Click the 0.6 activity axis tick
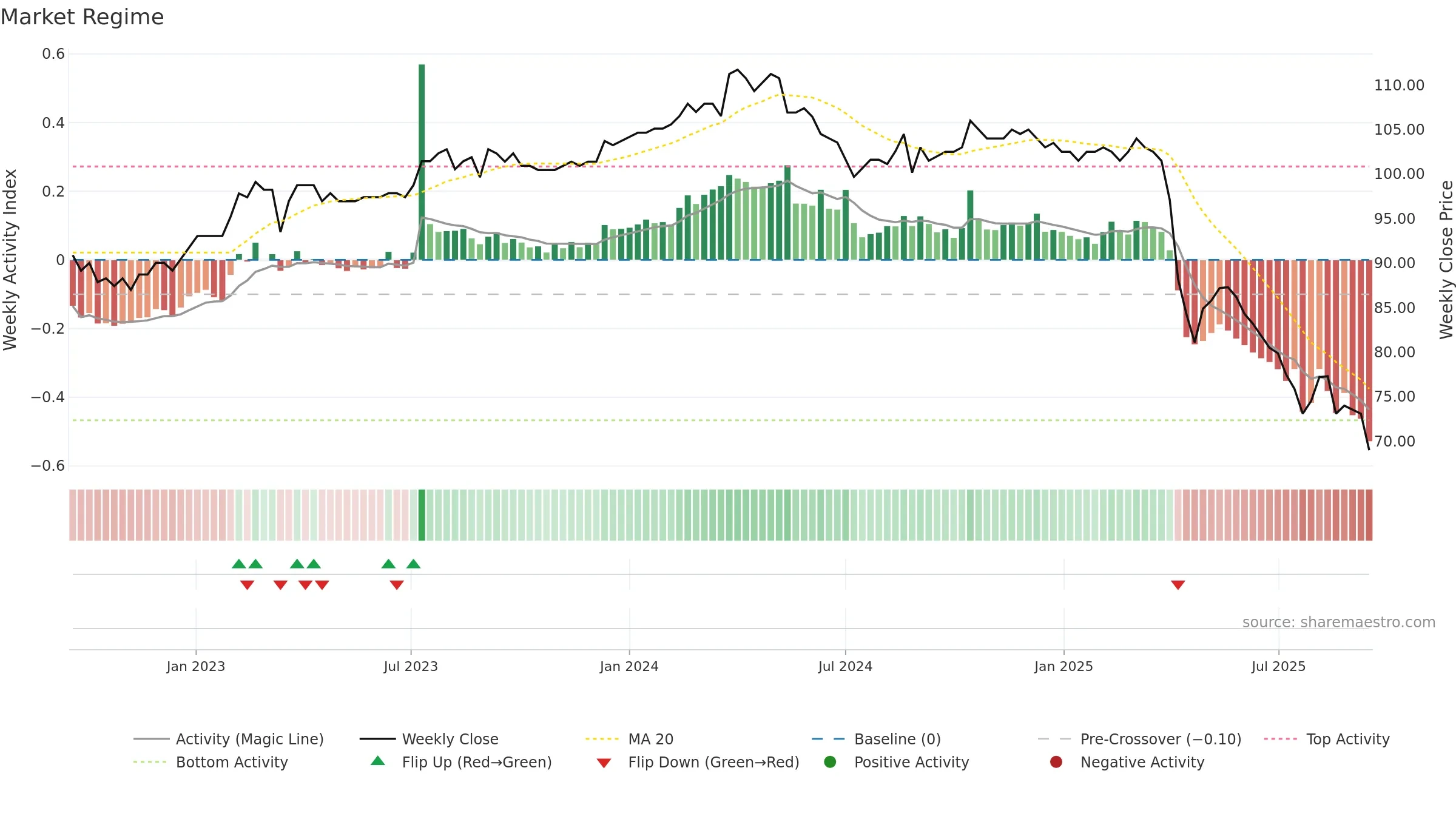The height and width of the screenshot is (819, 1456). [53, 54]
